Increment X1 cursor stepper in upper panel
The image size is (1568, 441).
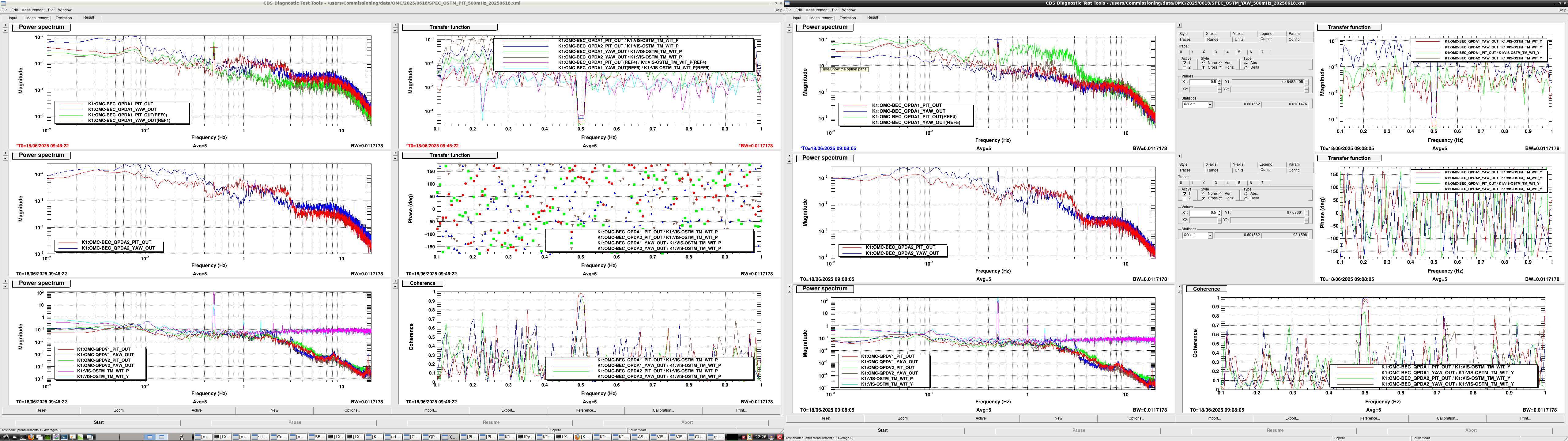[1219, 81]
